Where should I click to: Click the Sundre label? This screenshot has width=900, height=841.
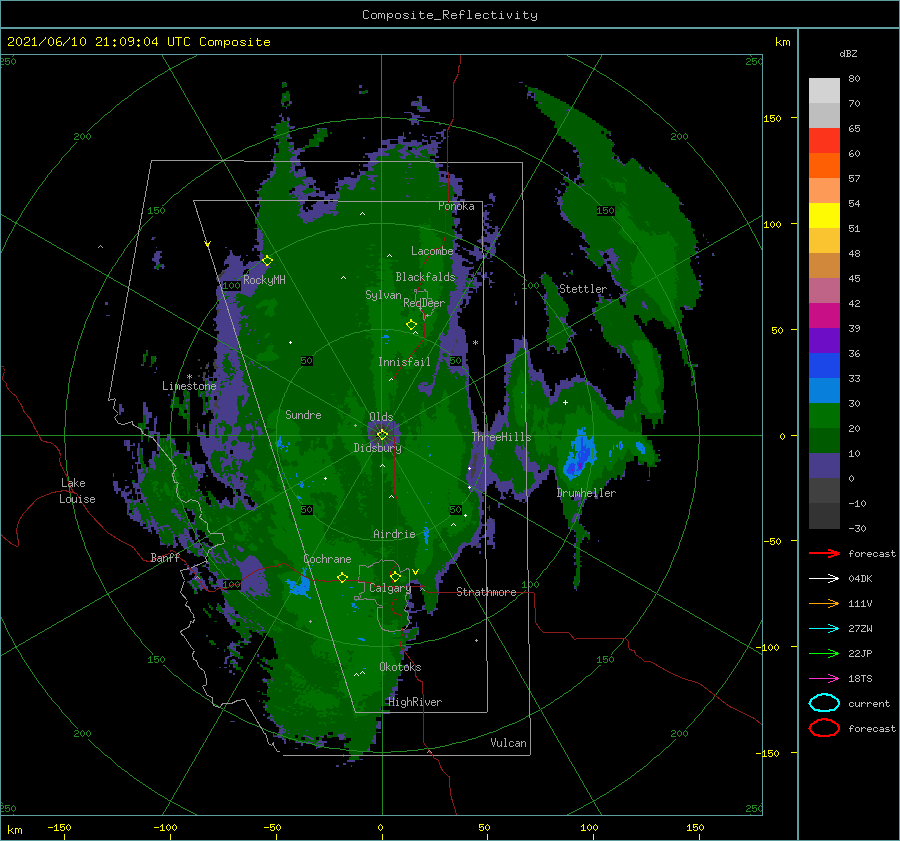303,414
